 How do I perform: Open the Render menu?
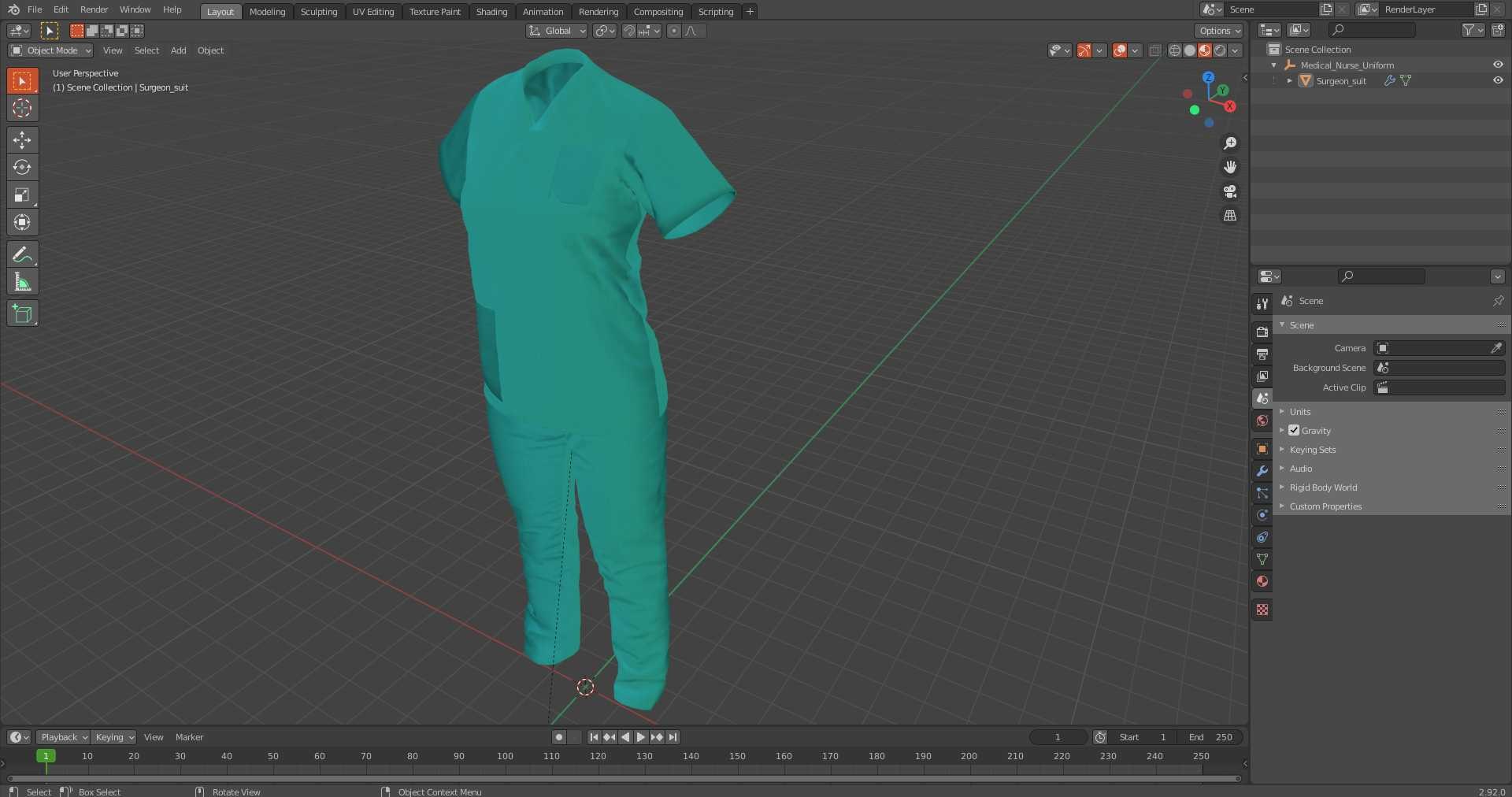click(x=94, y=9)
